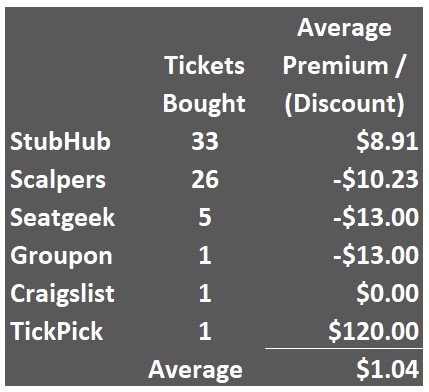Select the Groupon row label
The width and height of the screenshot is (429, 392).
coord(62,256)
